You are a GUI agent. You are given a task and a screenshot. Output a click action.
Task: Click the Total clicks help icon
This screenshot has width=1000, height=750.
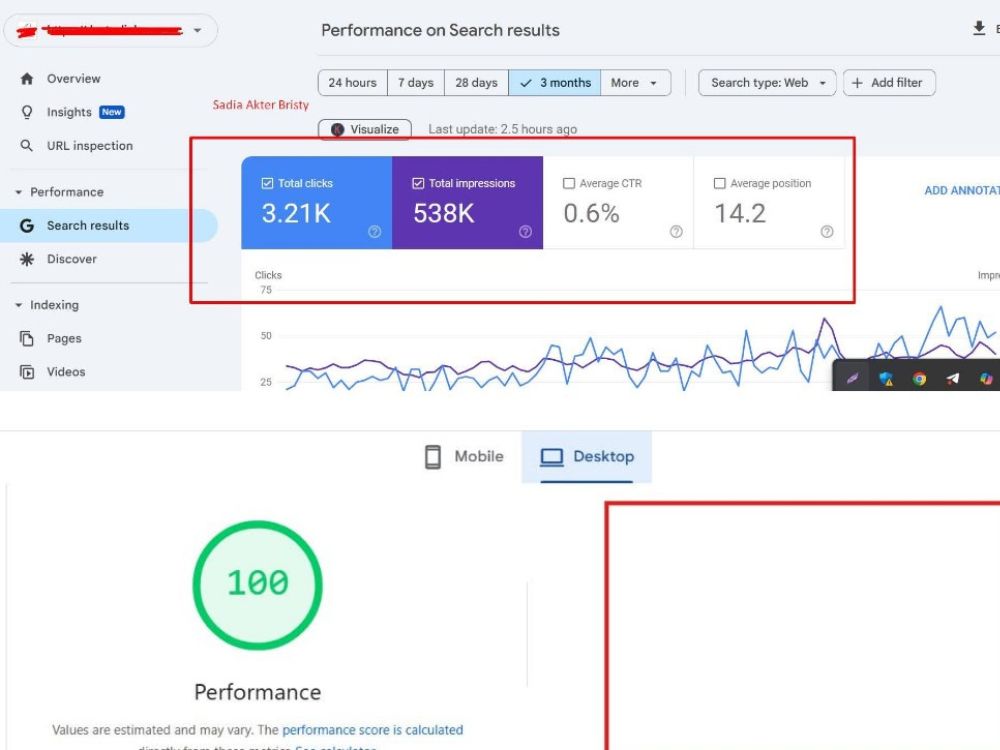point(375,232)
